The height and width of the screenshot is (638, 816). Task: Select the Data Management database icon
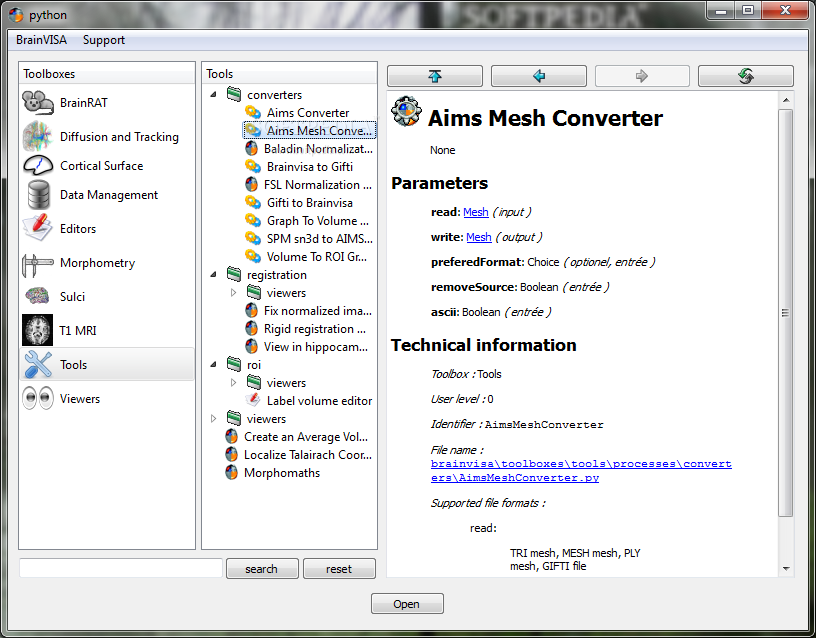pos(39,195)
